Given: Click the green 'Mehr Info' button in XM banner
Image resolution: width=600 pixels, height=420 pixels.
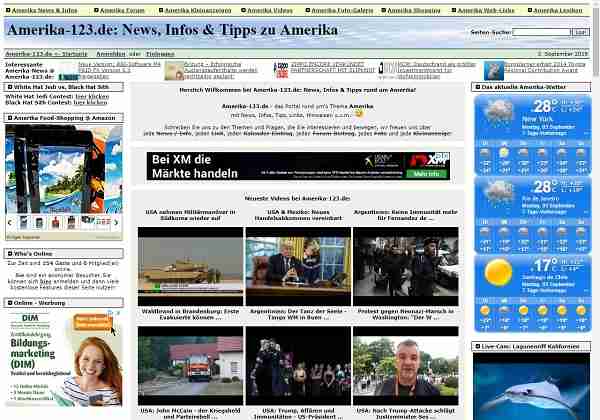Looking at the screenshot, I should pos(426,174).
